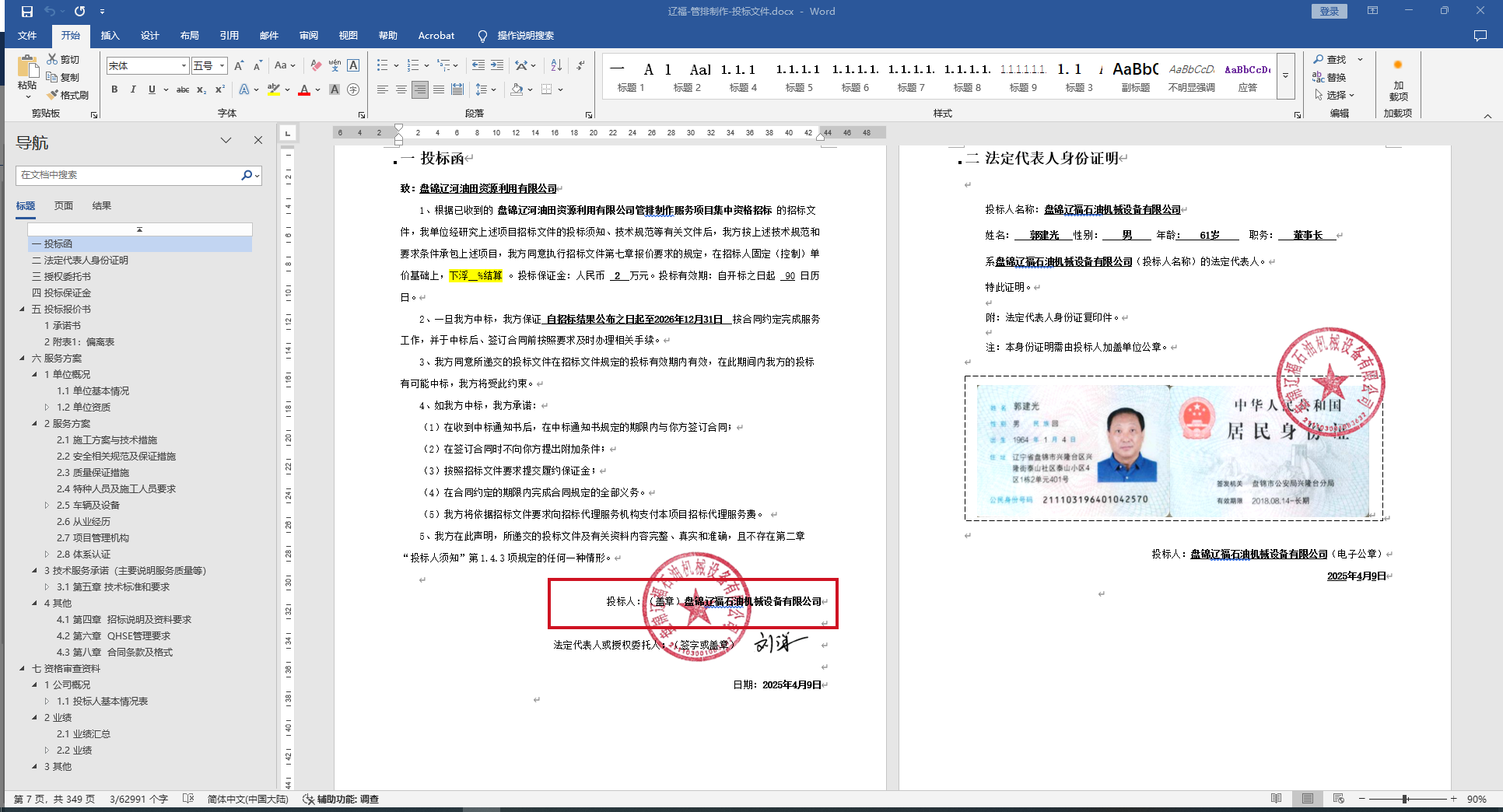This screenshot has height=812, width=1503.
Task: Collapse the 七 资格审查资料 heading
Action: 23,669
